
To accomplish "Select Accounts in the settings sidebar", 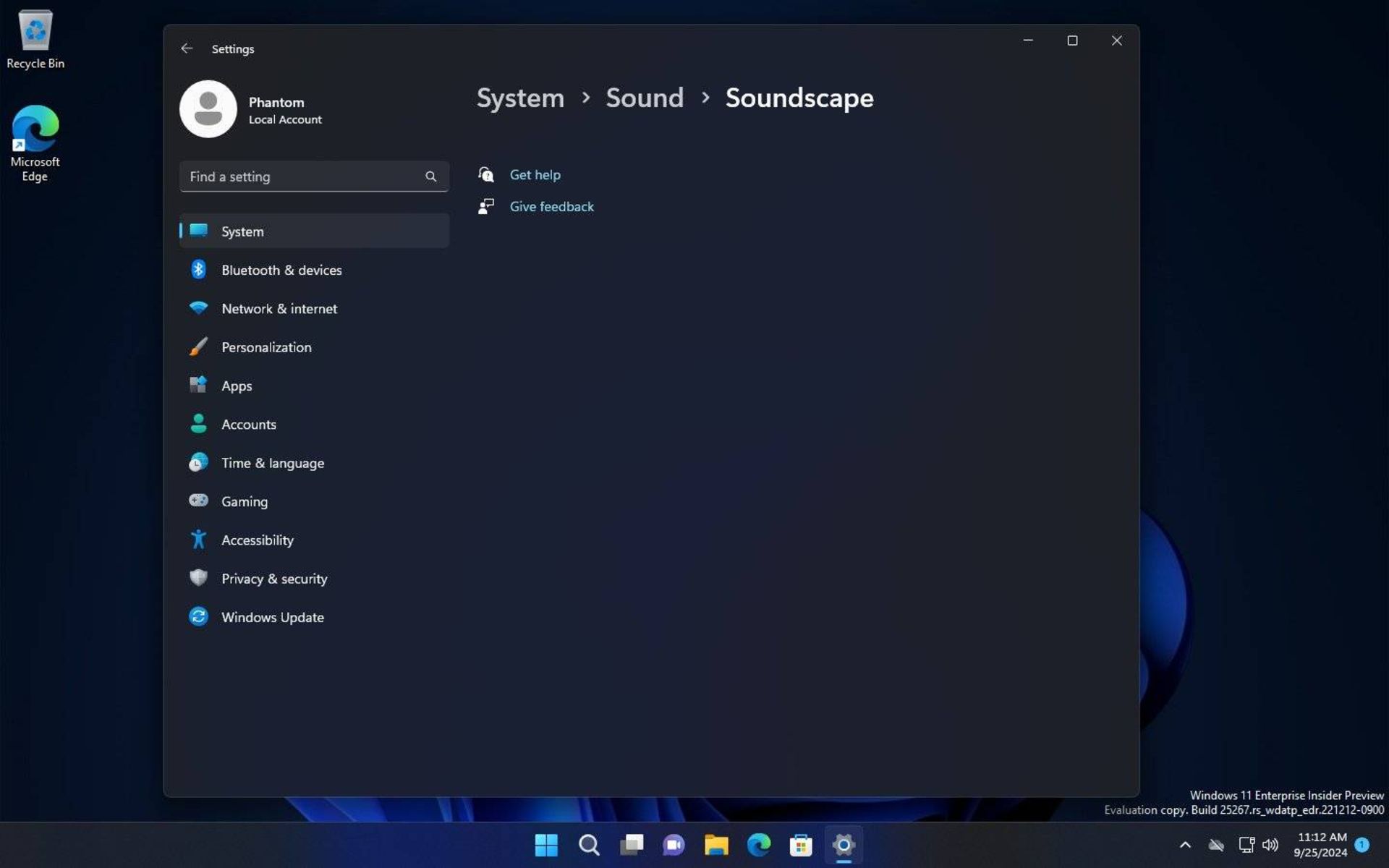I will (248, 424).
